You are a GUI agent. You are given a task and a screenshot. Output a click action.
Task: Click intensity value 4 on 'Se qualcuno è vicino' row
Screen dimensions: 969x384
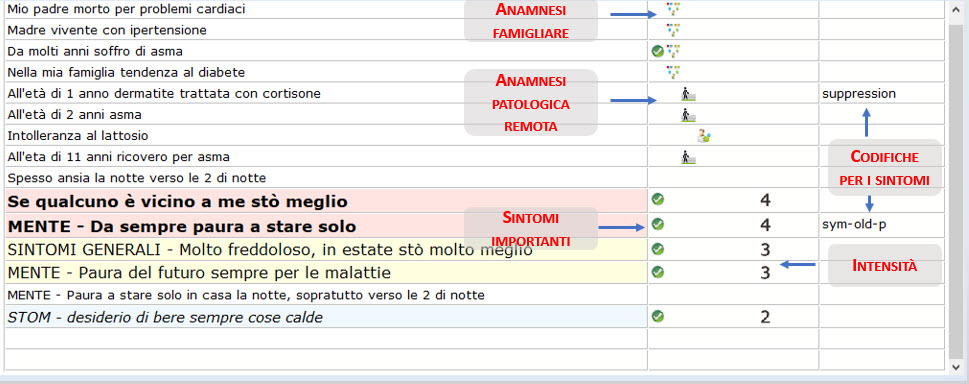(x=765, y=200)
